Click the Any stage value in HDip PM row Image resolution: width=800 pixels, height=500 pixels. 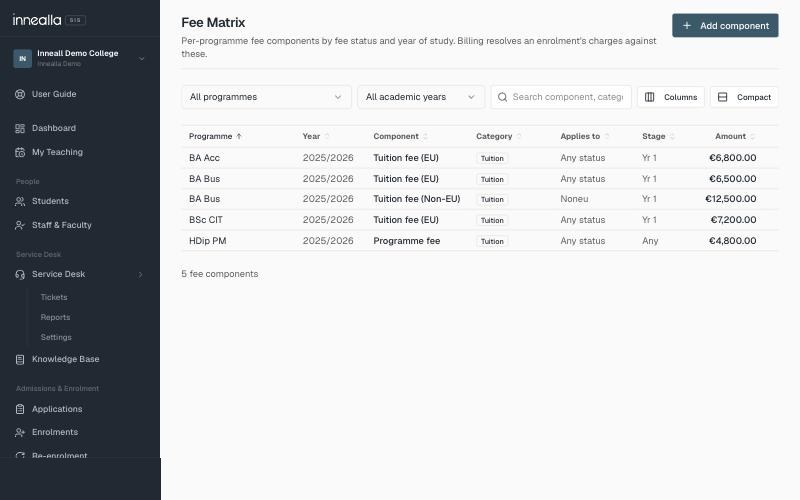click(650, 241)
